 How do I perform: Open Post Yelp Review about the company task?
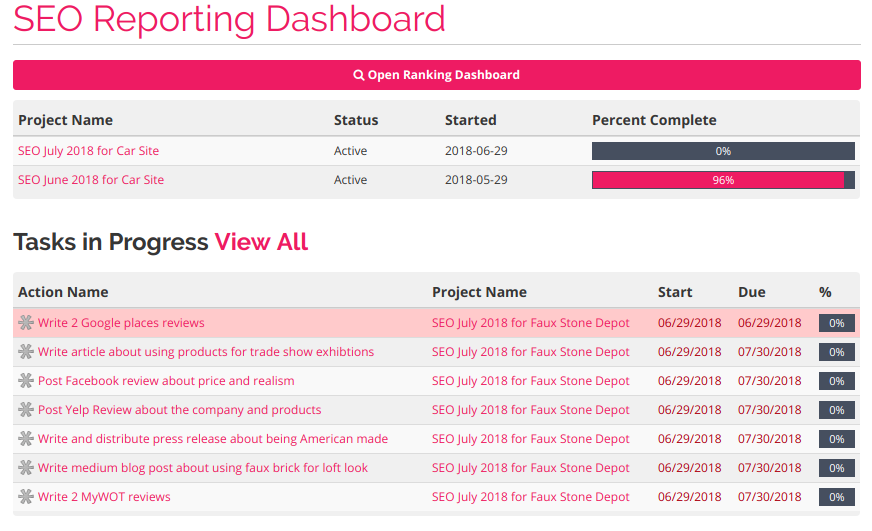[x=180, y=410]
